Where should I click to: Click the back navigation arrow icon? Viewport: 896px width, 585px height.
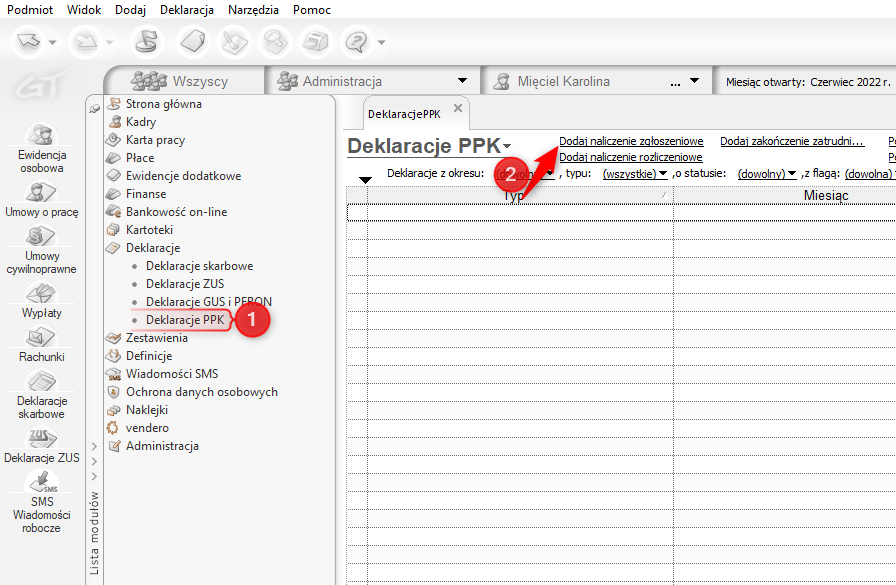29,42
